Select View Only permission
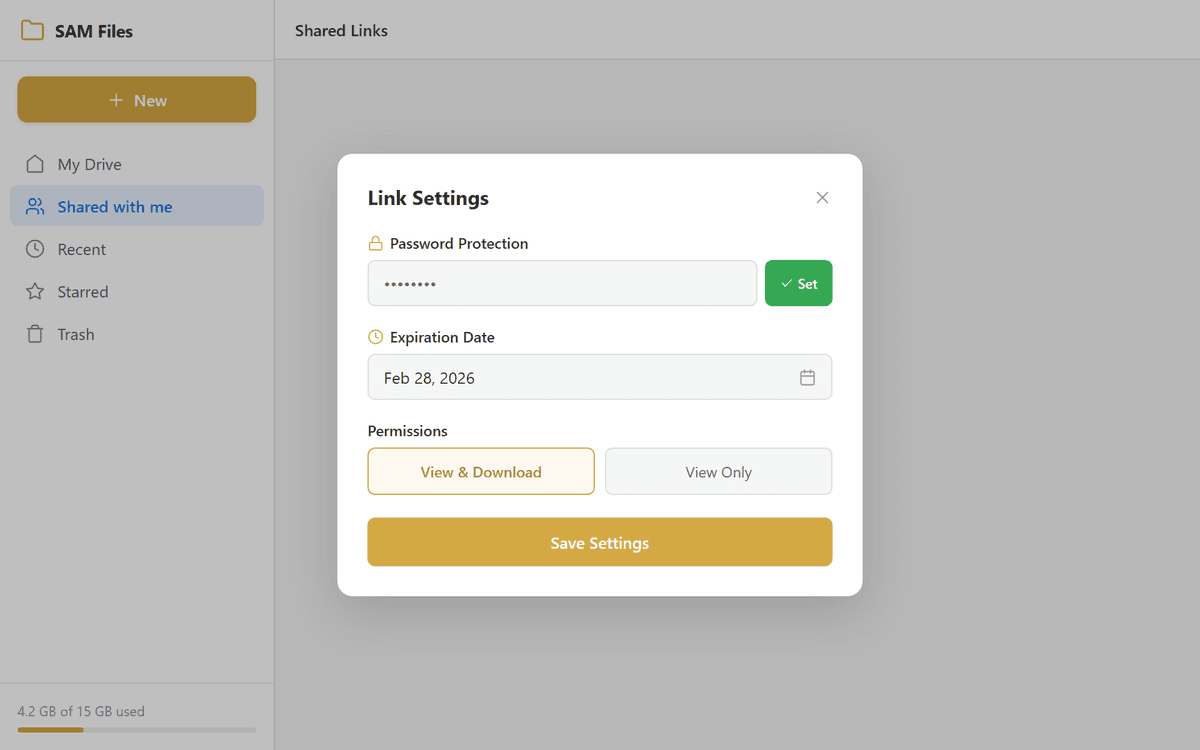 click(718, 472)
